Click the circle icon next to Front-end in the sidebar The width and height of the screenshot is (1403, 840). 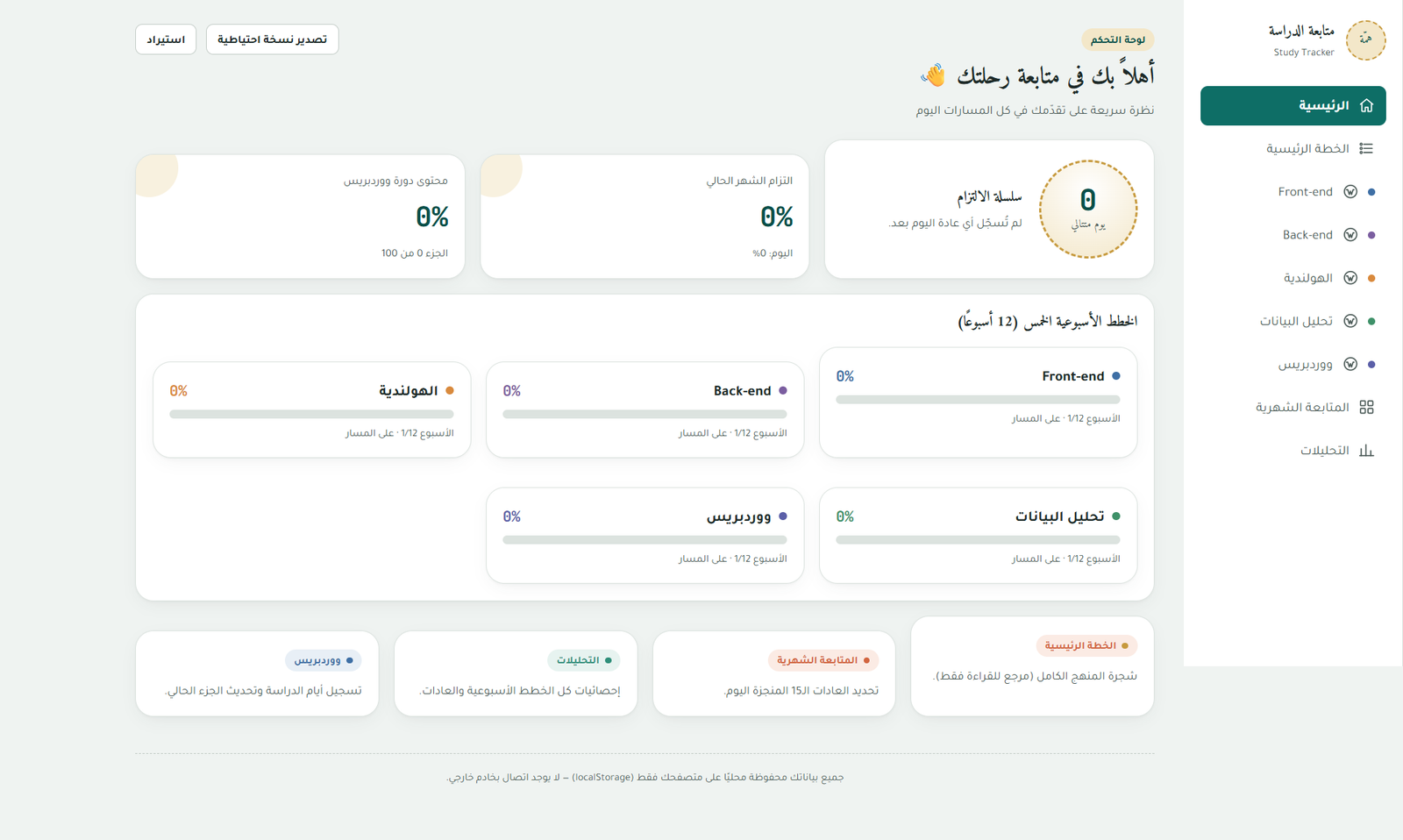(x=1350, y=192)
